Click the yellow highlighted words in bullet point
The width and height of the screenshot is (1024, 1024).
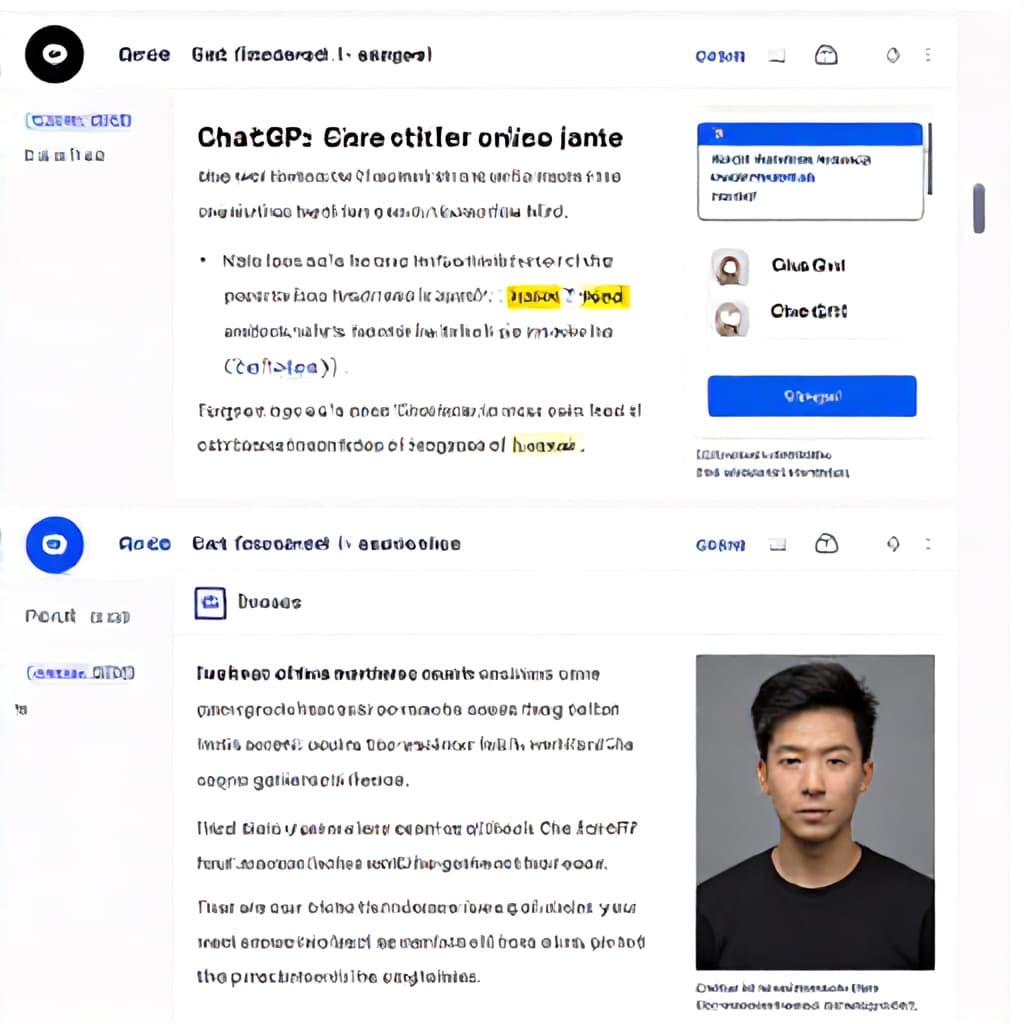568,296
